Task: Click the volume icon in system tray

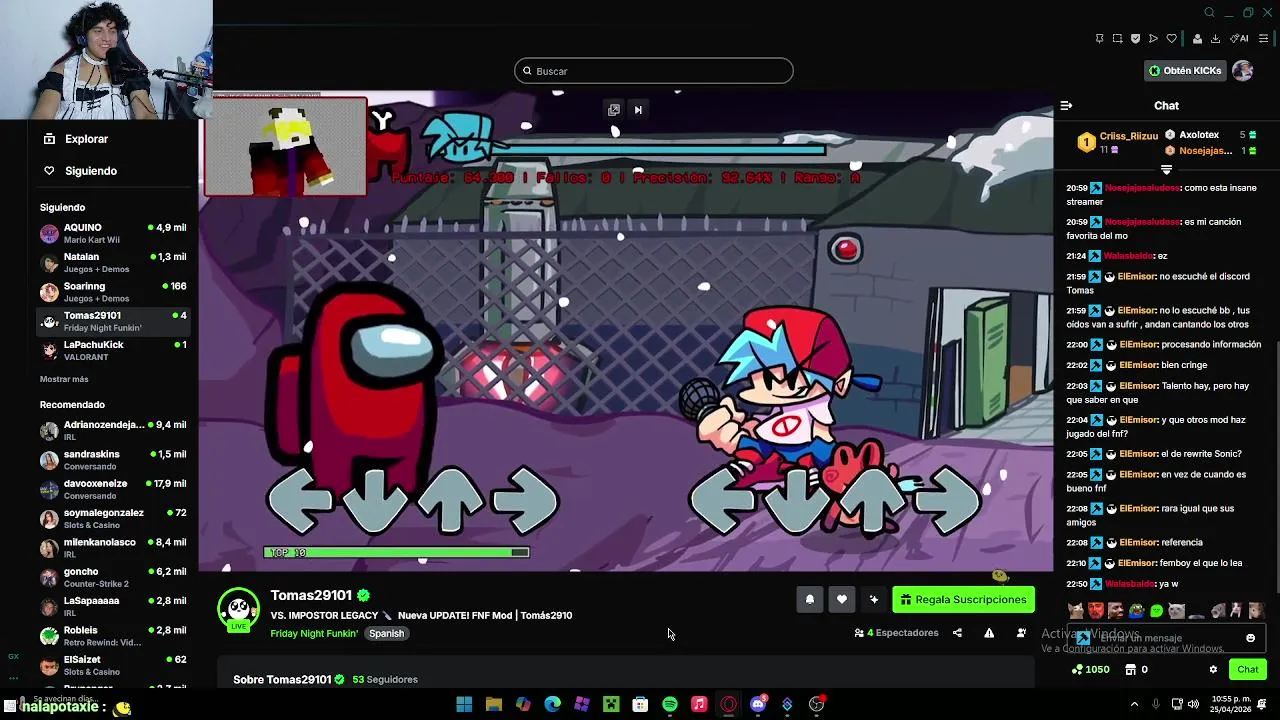Action: (x=1194, y=704)
